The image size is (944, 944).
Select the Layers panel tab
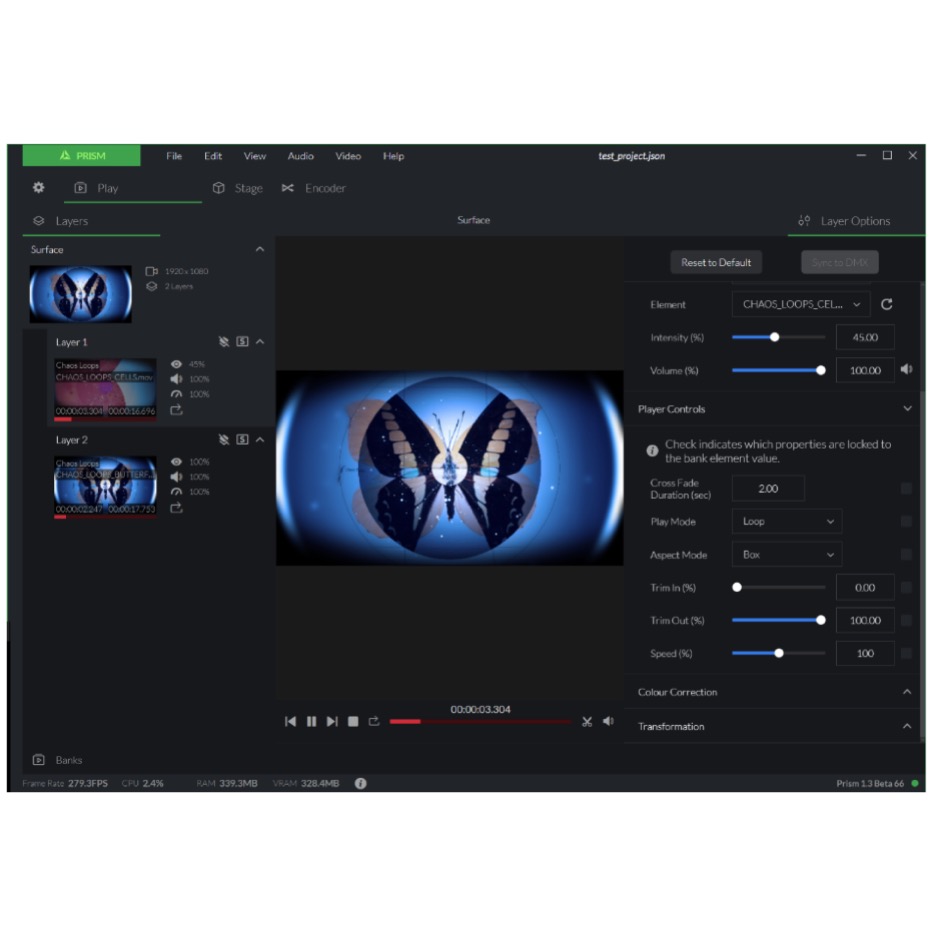point(92,222)
